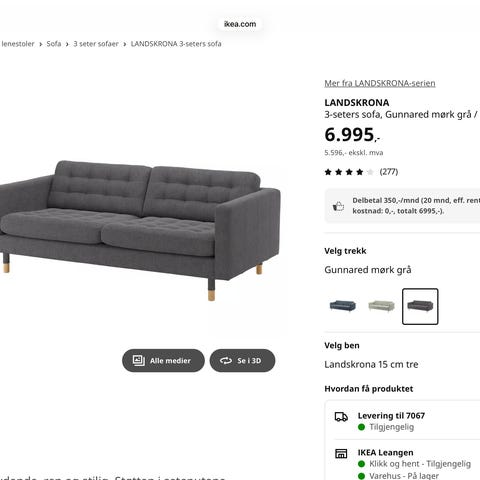Open Alle medier gallery button
This screenshot has height=480, width=480.
[x=163, y=360]
